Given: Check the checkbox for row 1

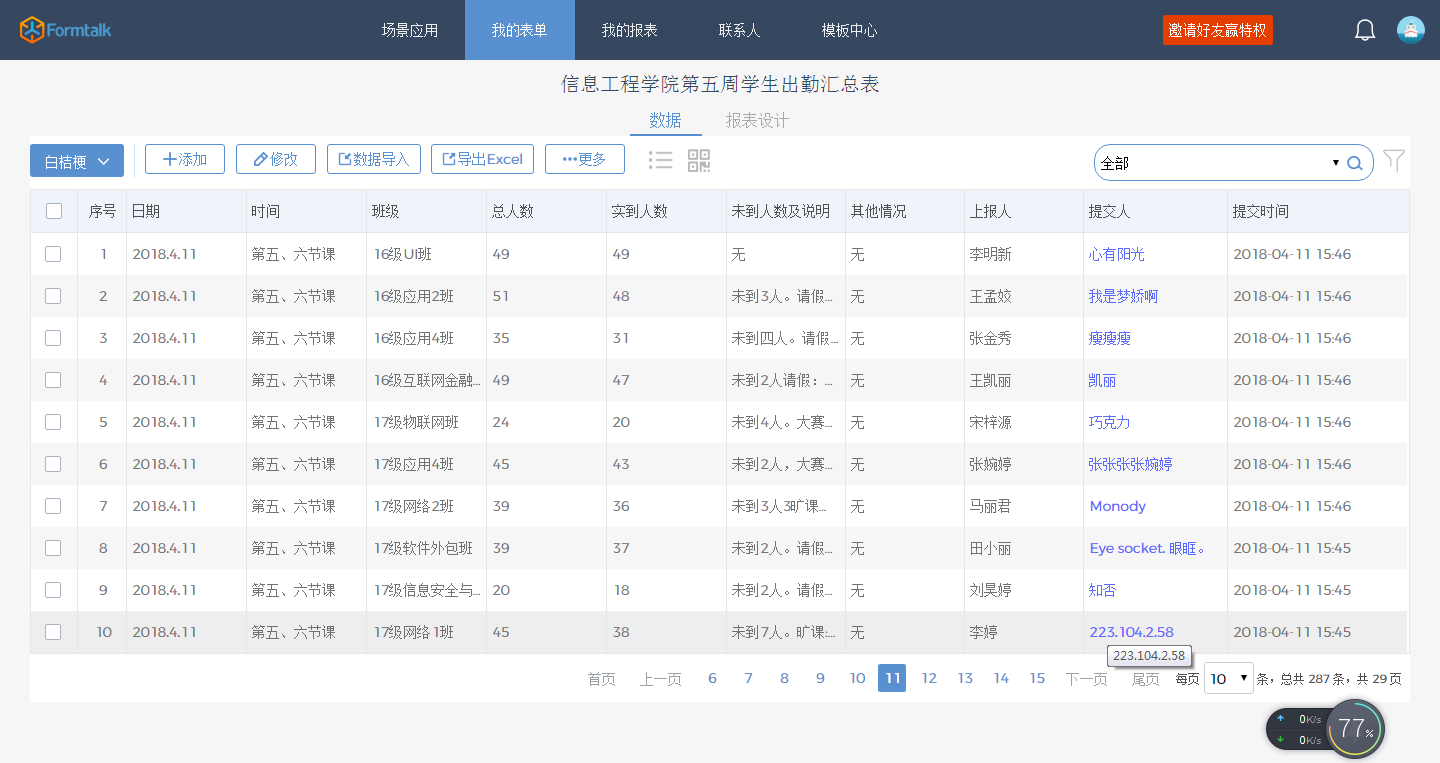Looking at the screenshot, I should pos(54,254).
